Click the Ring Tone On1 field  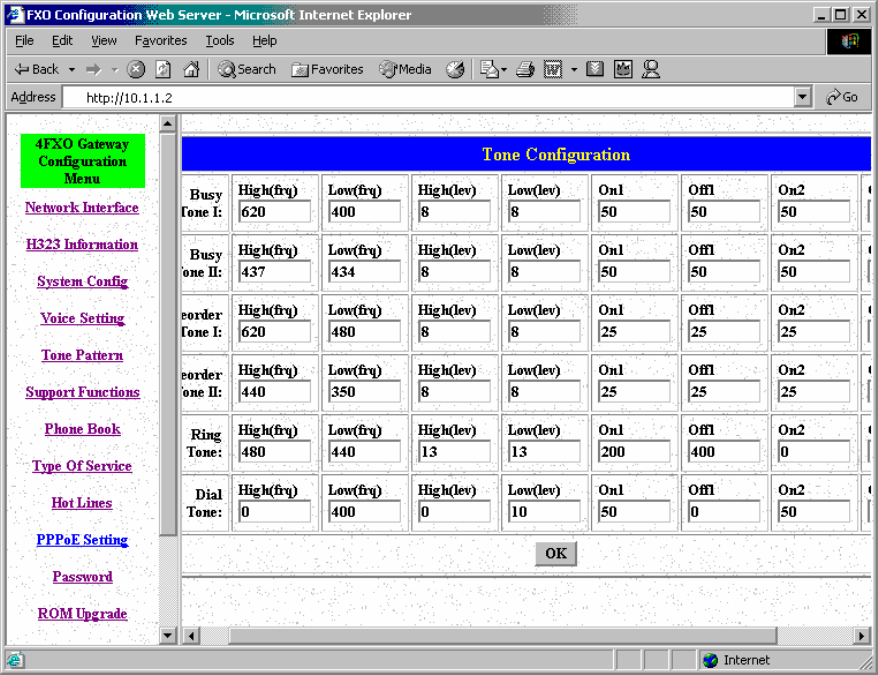[634, 452]
